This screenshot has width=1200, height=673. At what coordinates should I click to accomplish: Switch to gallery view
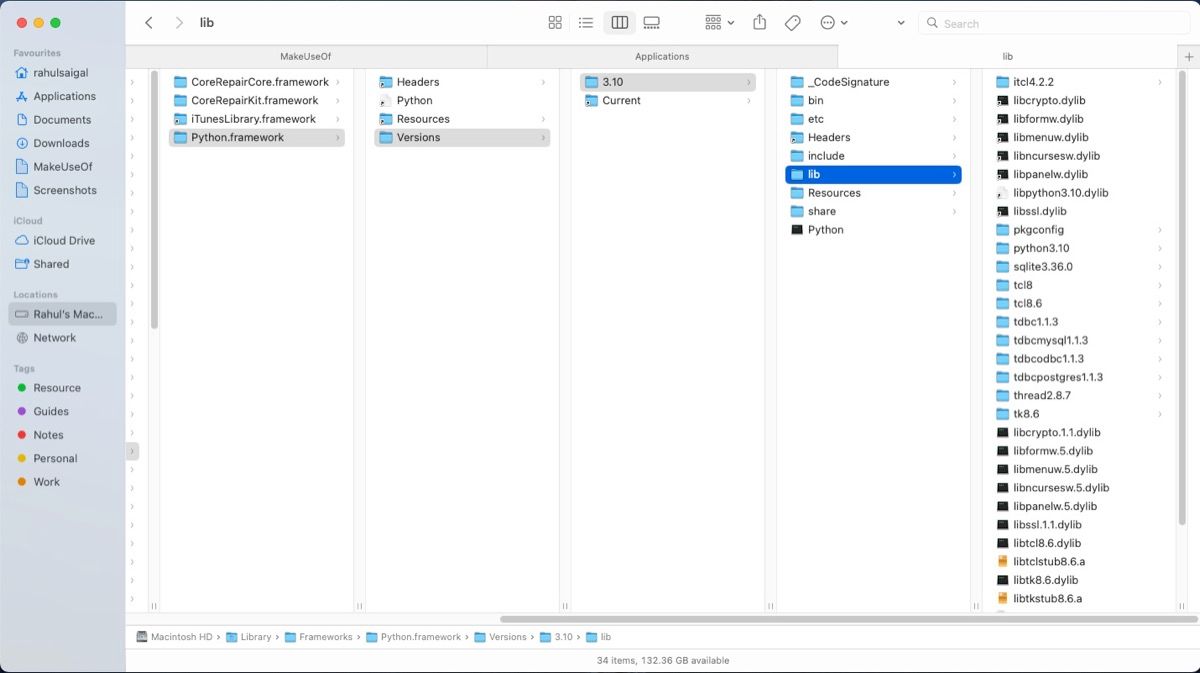click(652, 22)
